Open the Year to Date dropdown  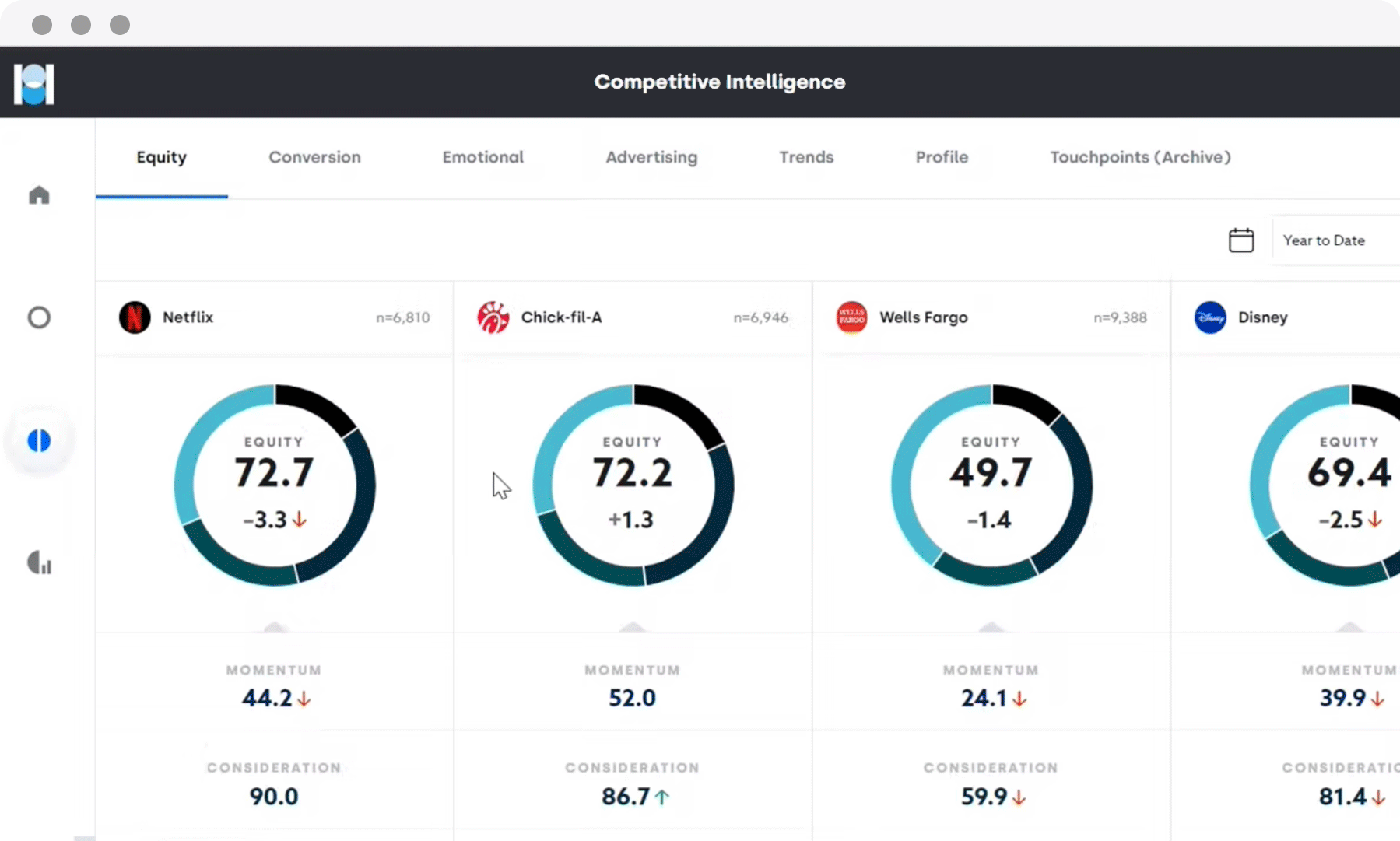tap(1335, 240)
